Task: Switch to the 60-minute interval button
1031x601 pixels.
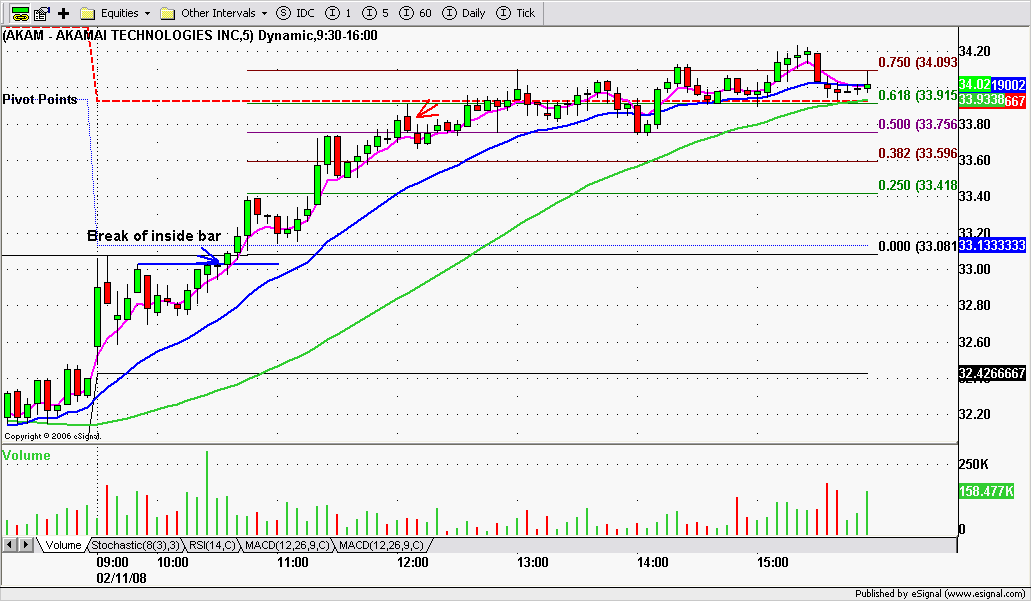Action: click(x=416, y=13)
